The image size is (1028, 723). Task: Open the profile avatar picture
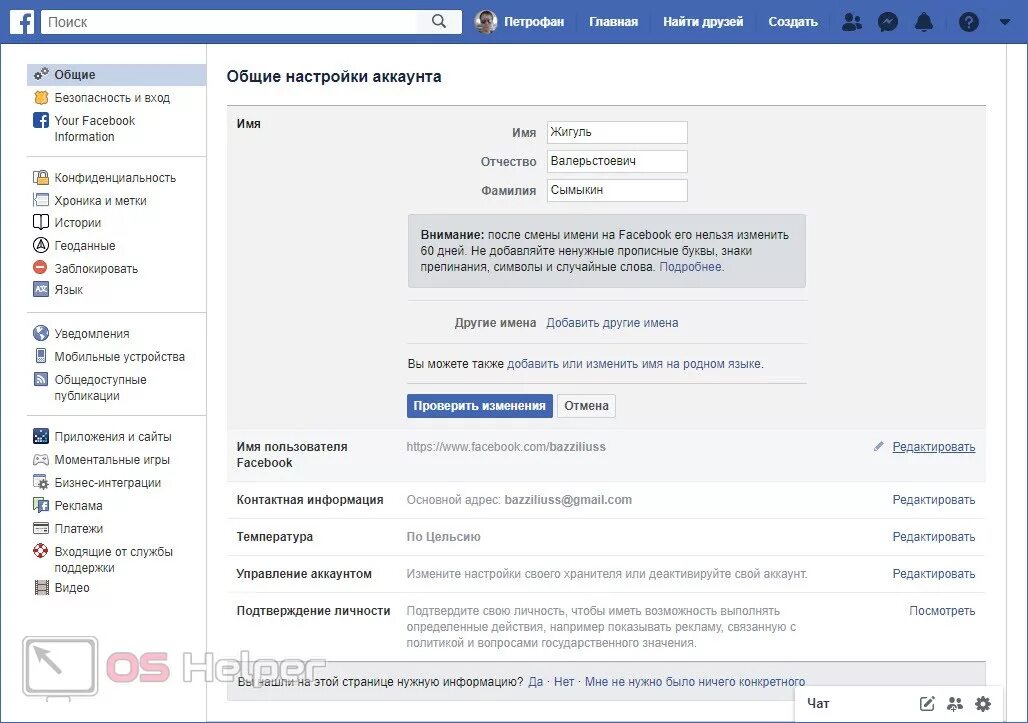[486, 22]
